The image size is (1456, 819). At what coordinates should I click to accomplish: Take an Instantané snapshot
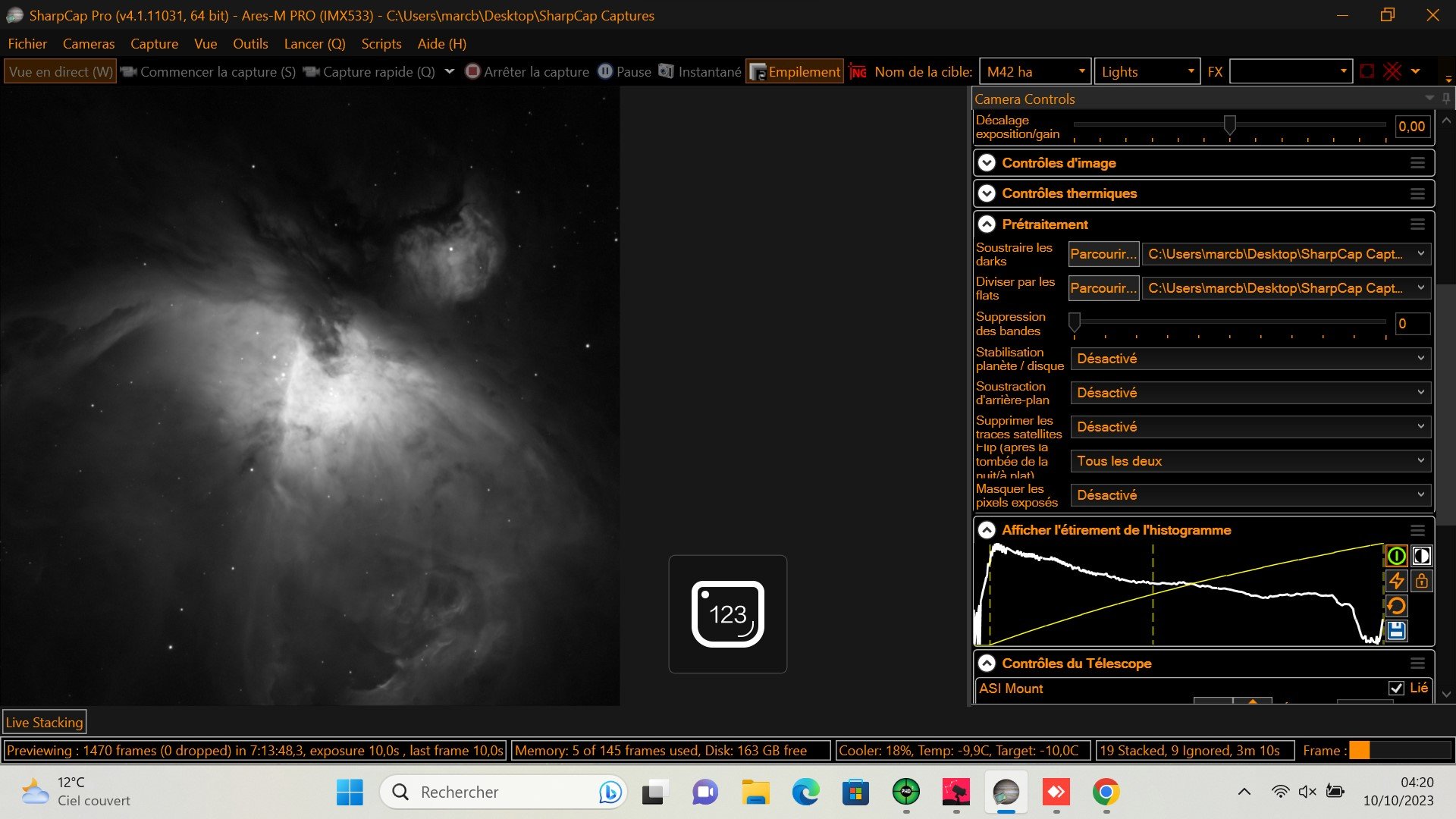tap(699, 71)
